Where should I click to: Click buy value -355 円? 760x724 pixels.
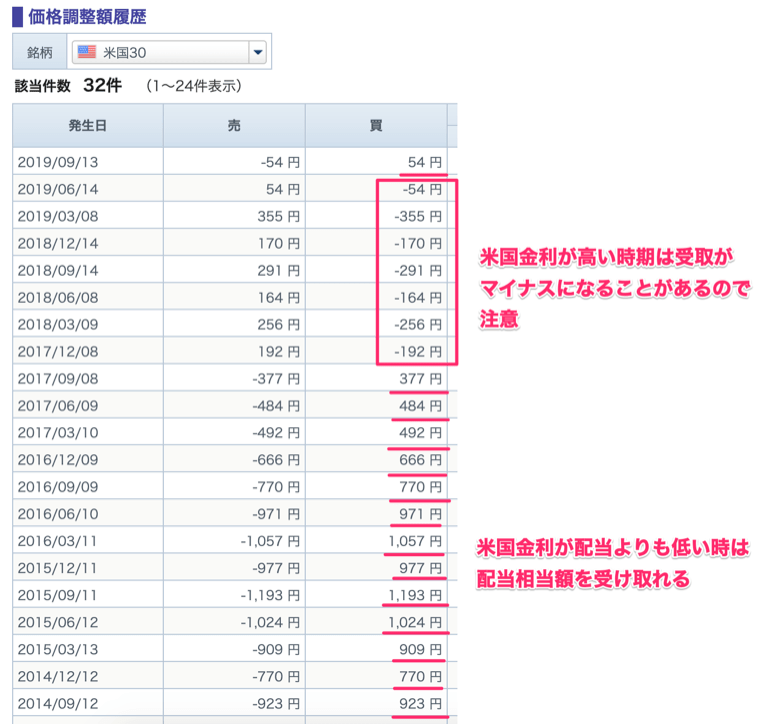click(418, 216)
